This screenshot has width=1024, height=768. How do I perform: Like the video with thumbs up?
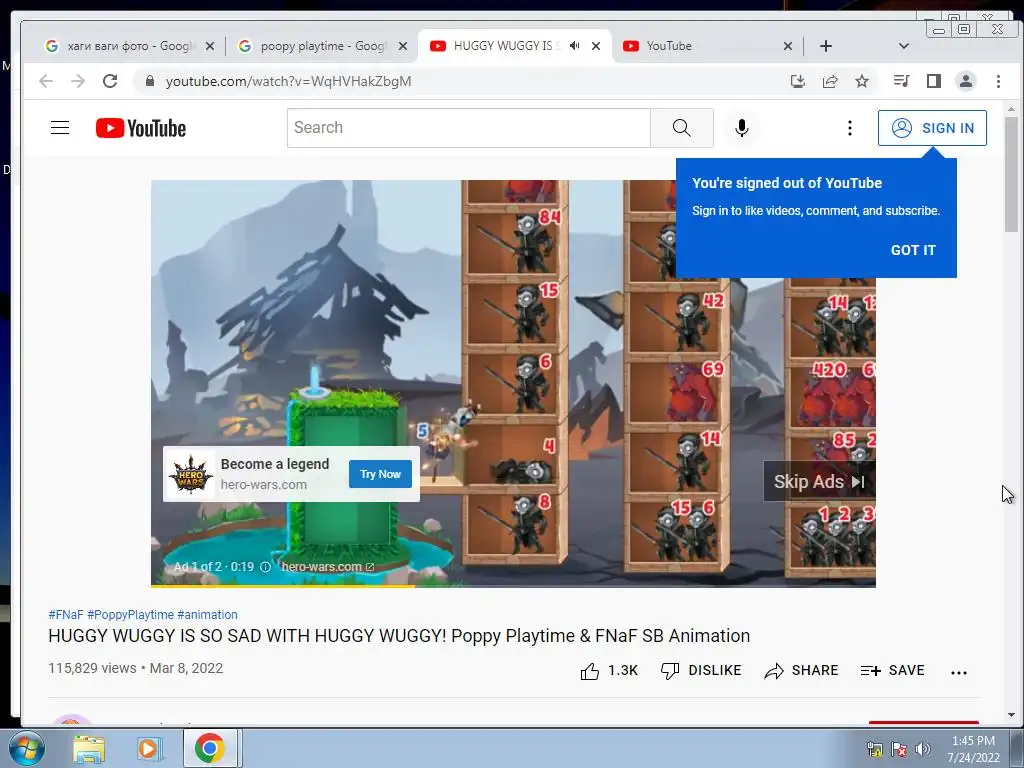click(609, 671)
